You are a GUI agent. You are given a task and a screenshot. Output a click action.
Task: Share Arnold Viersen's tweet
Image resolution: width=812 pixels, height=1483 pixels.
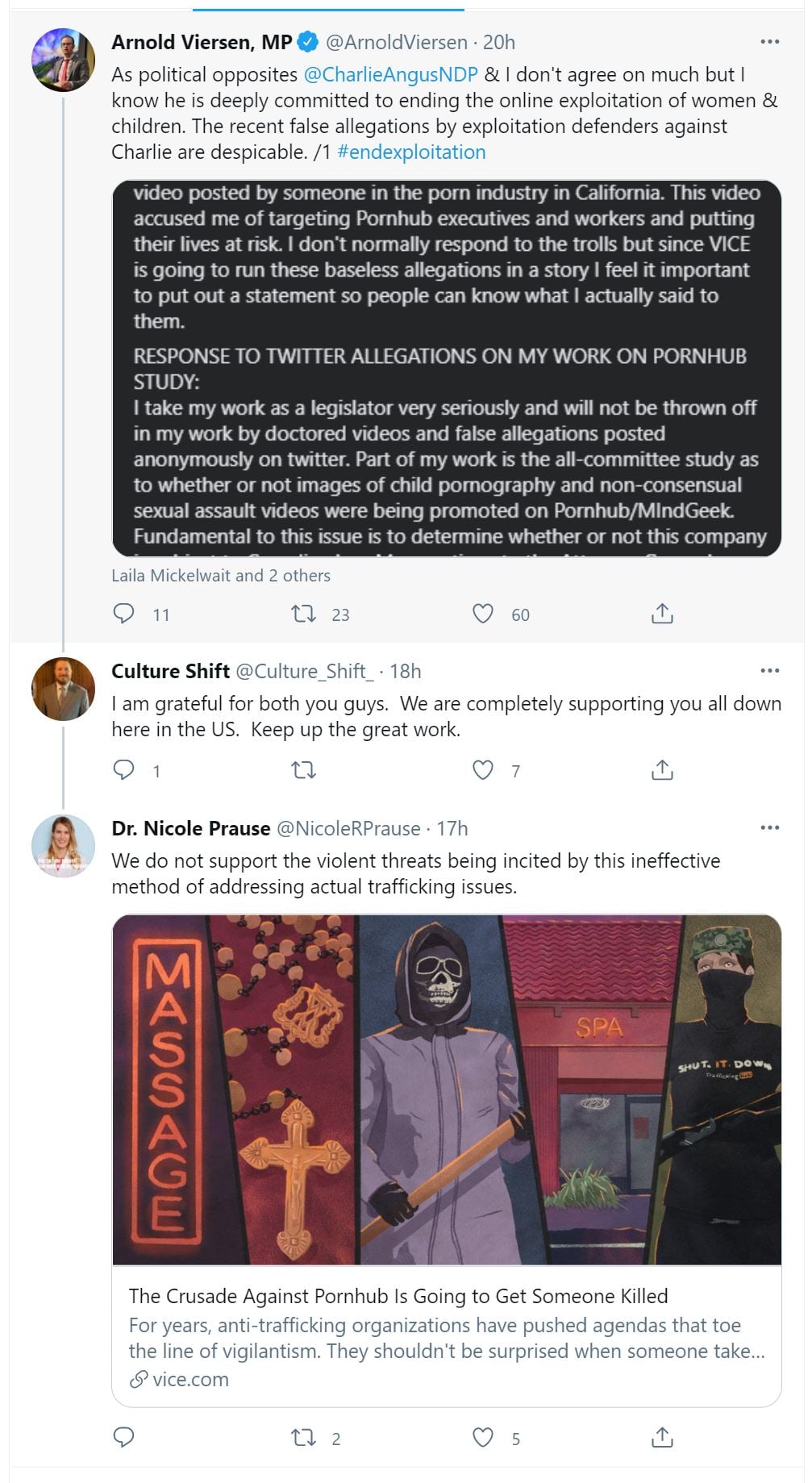pos(661,614)
